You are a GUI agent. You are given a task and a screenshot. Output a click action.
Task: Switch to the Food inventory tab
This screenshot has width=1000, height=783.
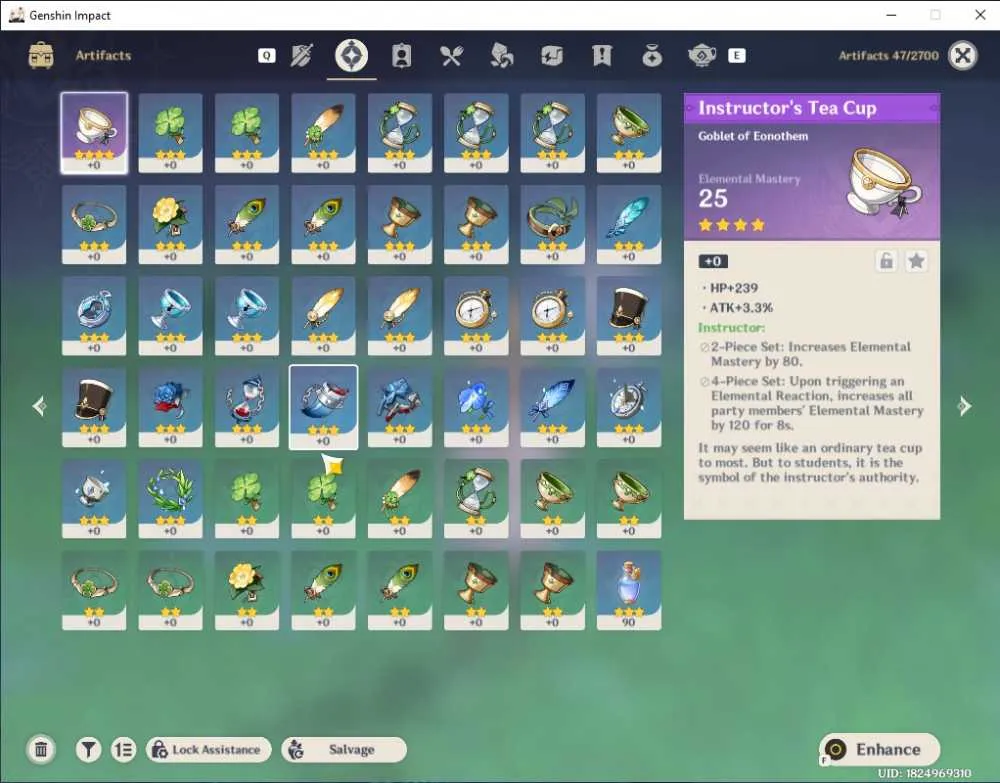(x=451, y=55)
